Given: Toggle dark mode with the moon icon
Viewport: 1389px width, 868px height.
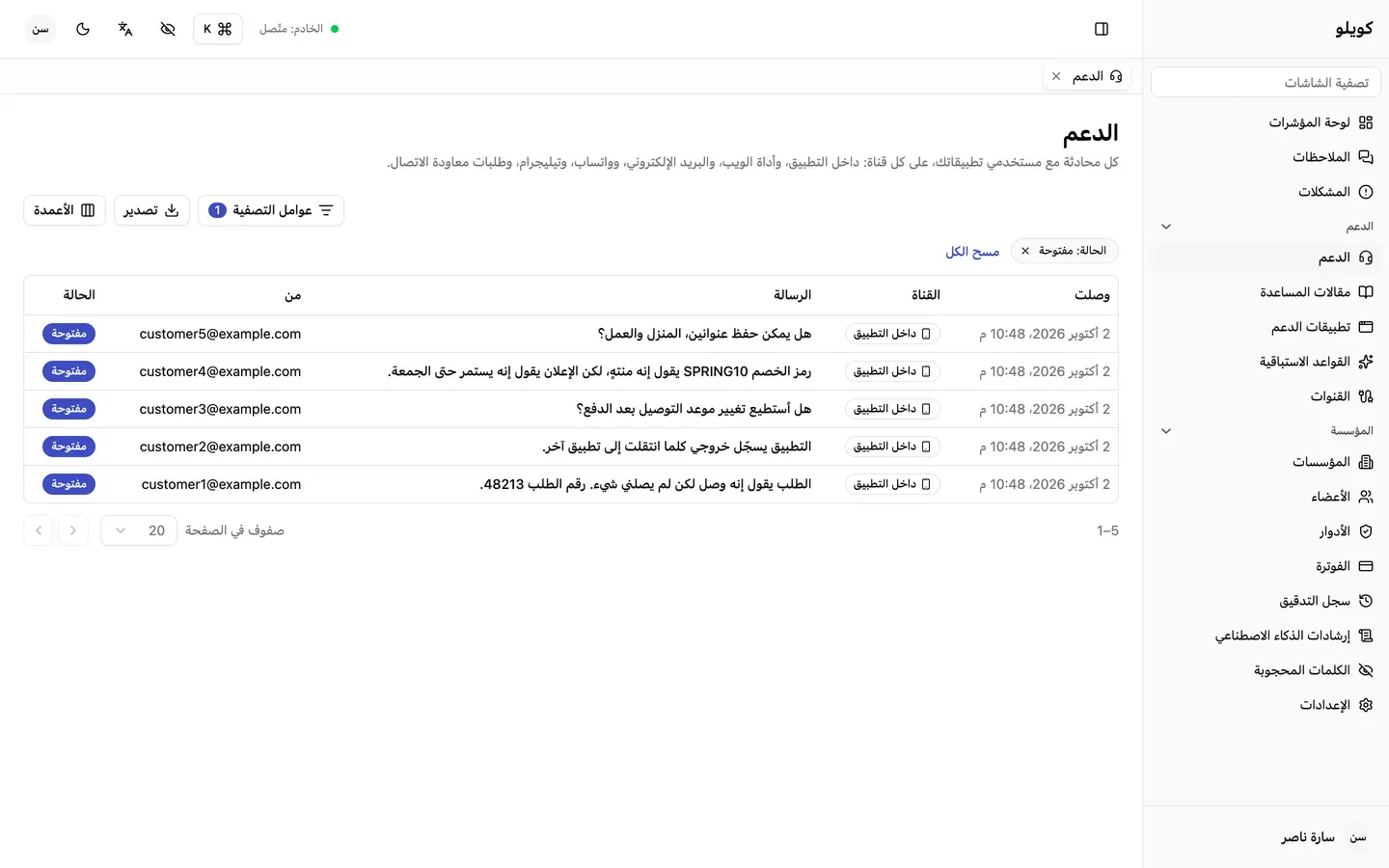Looking at the screenshot, I should pyautogui.click(x=83, y=29).
